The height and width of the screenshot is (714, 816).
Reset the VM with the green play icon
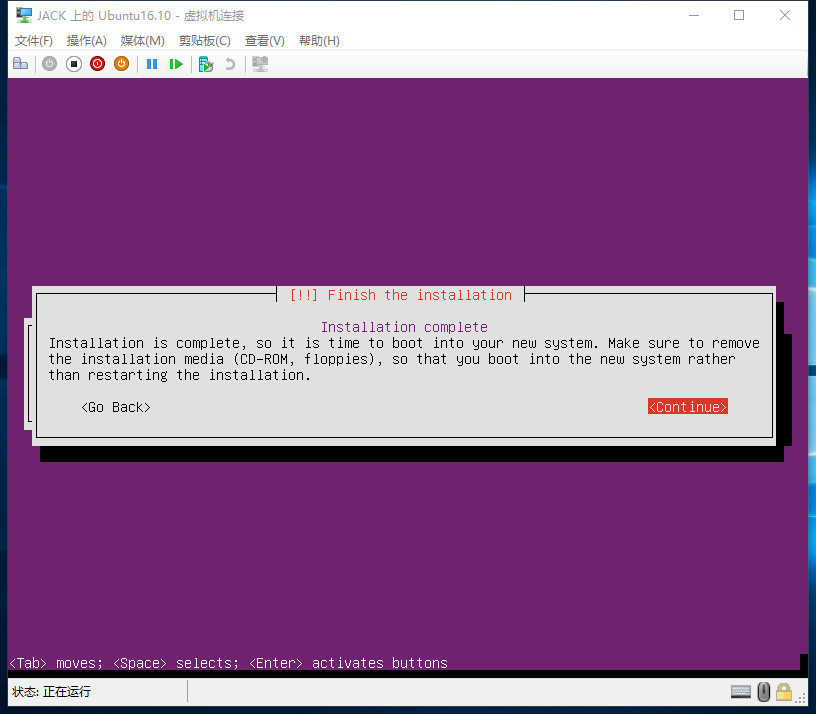(x=176, y=64)
